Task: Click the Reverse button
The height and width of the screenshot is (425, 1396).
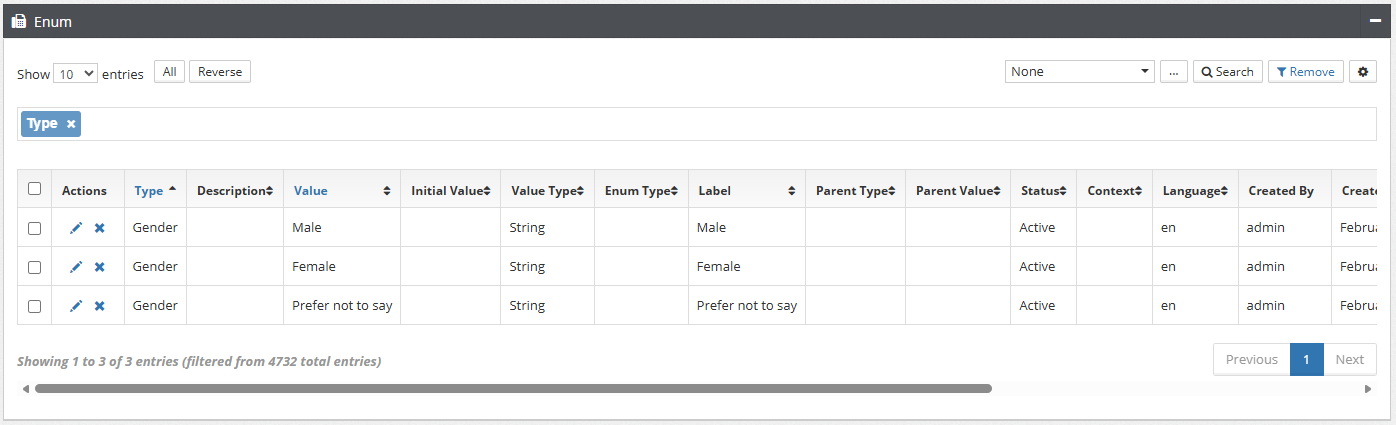Action: (220, 72)
